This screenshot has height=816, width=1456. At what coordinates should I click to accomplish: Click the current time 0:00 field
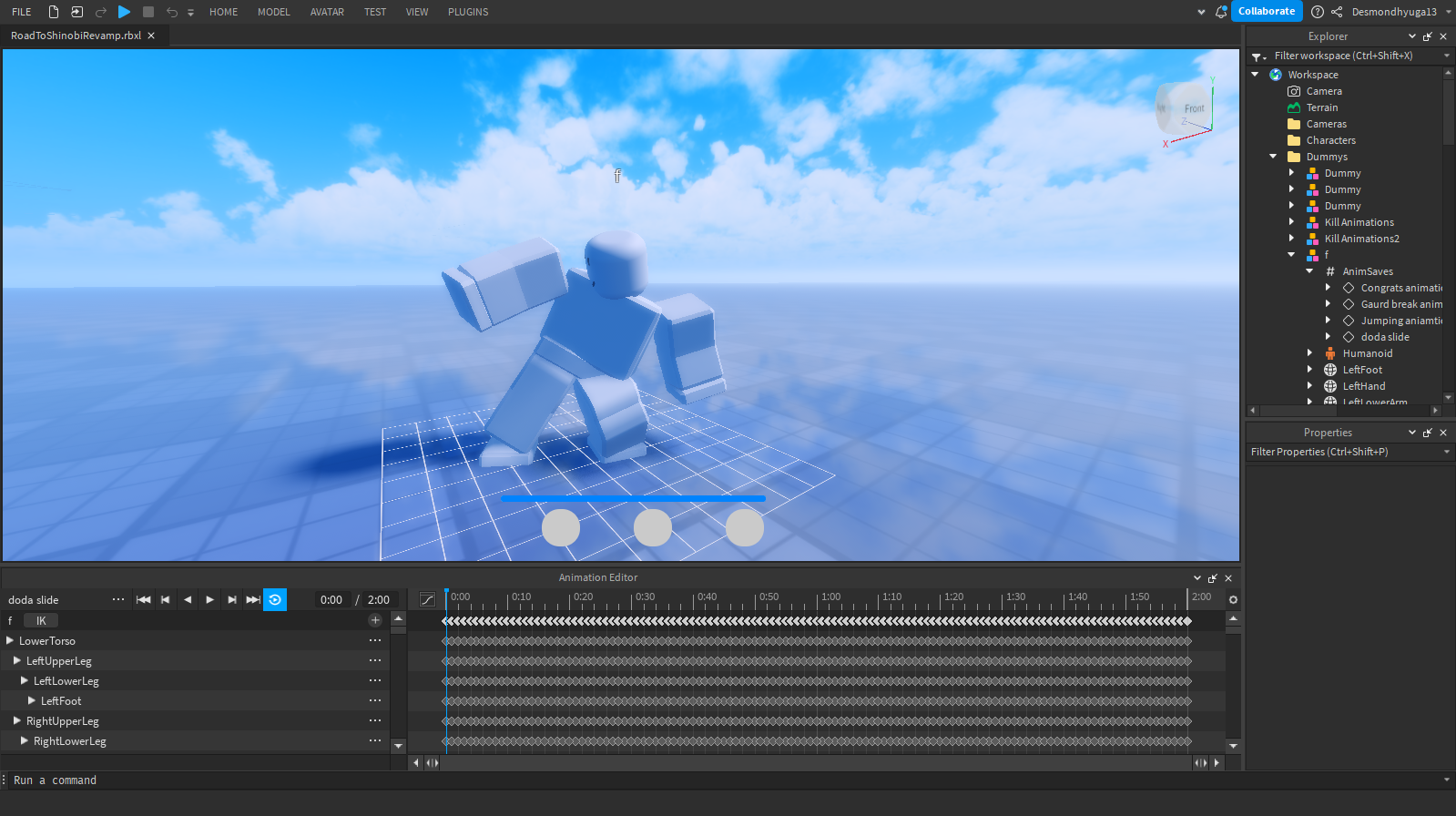[331, 599]
